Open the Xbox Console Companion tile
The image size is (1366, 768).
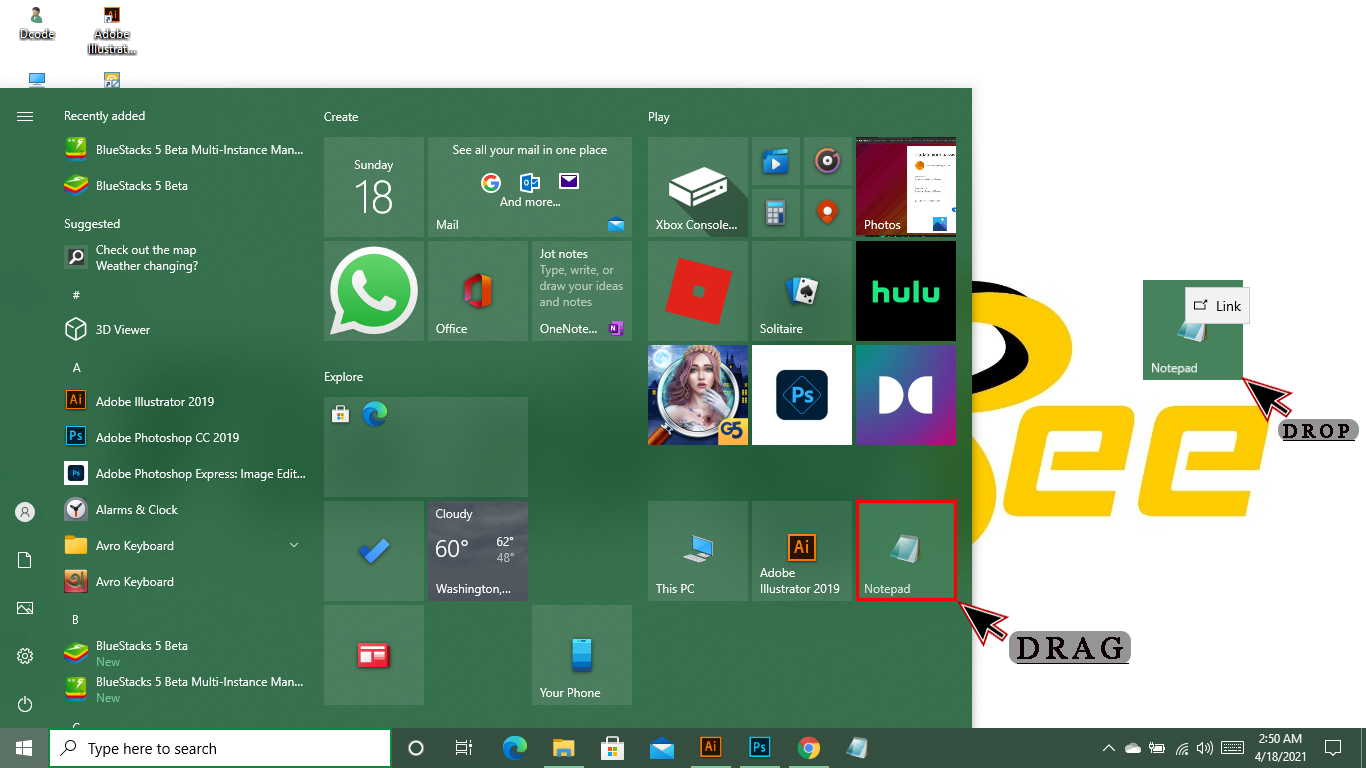coord(697,187)
